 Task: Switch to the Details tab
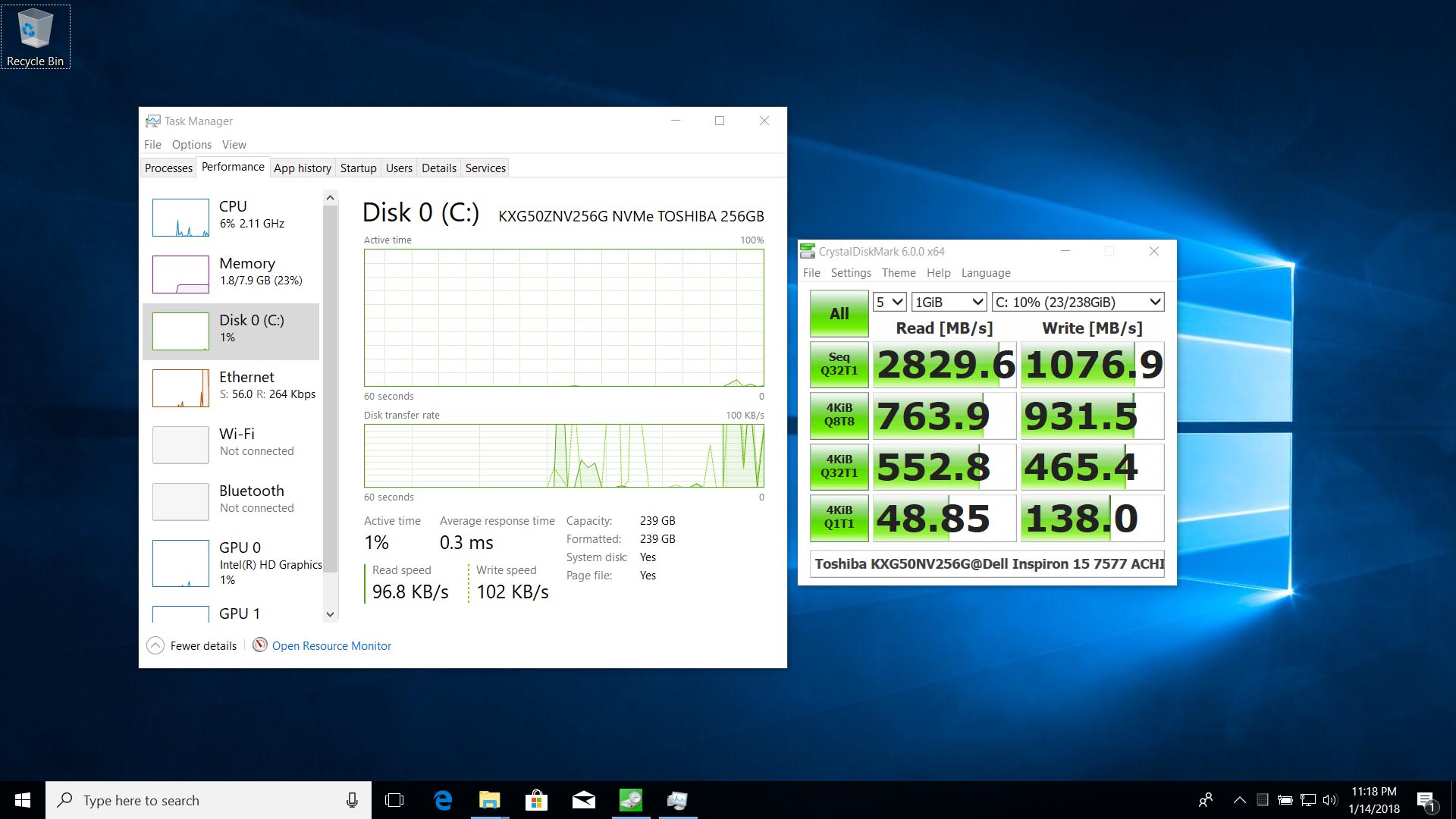pos(439,168)
